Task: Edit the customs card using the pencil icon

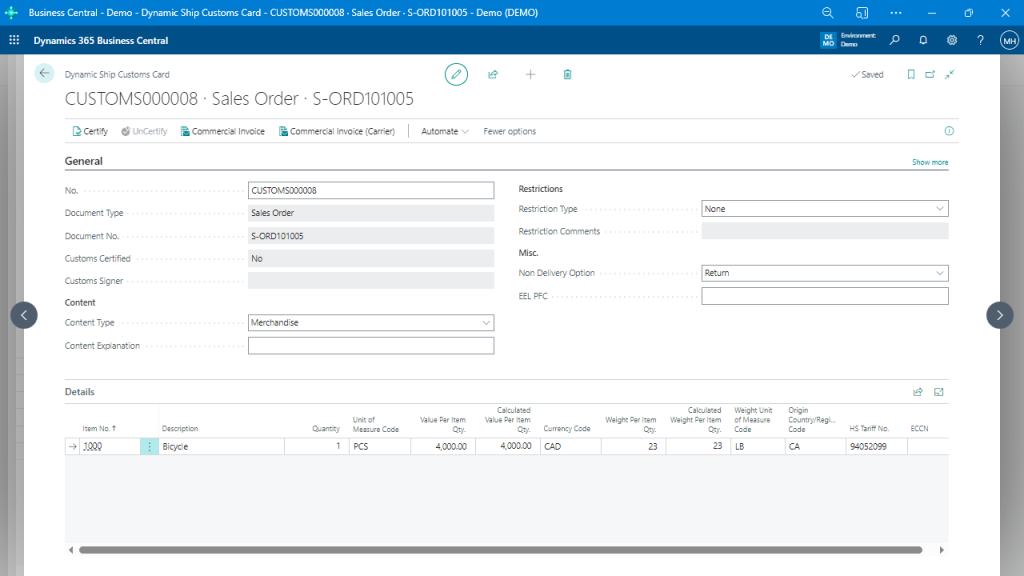Action: [456, 74]
